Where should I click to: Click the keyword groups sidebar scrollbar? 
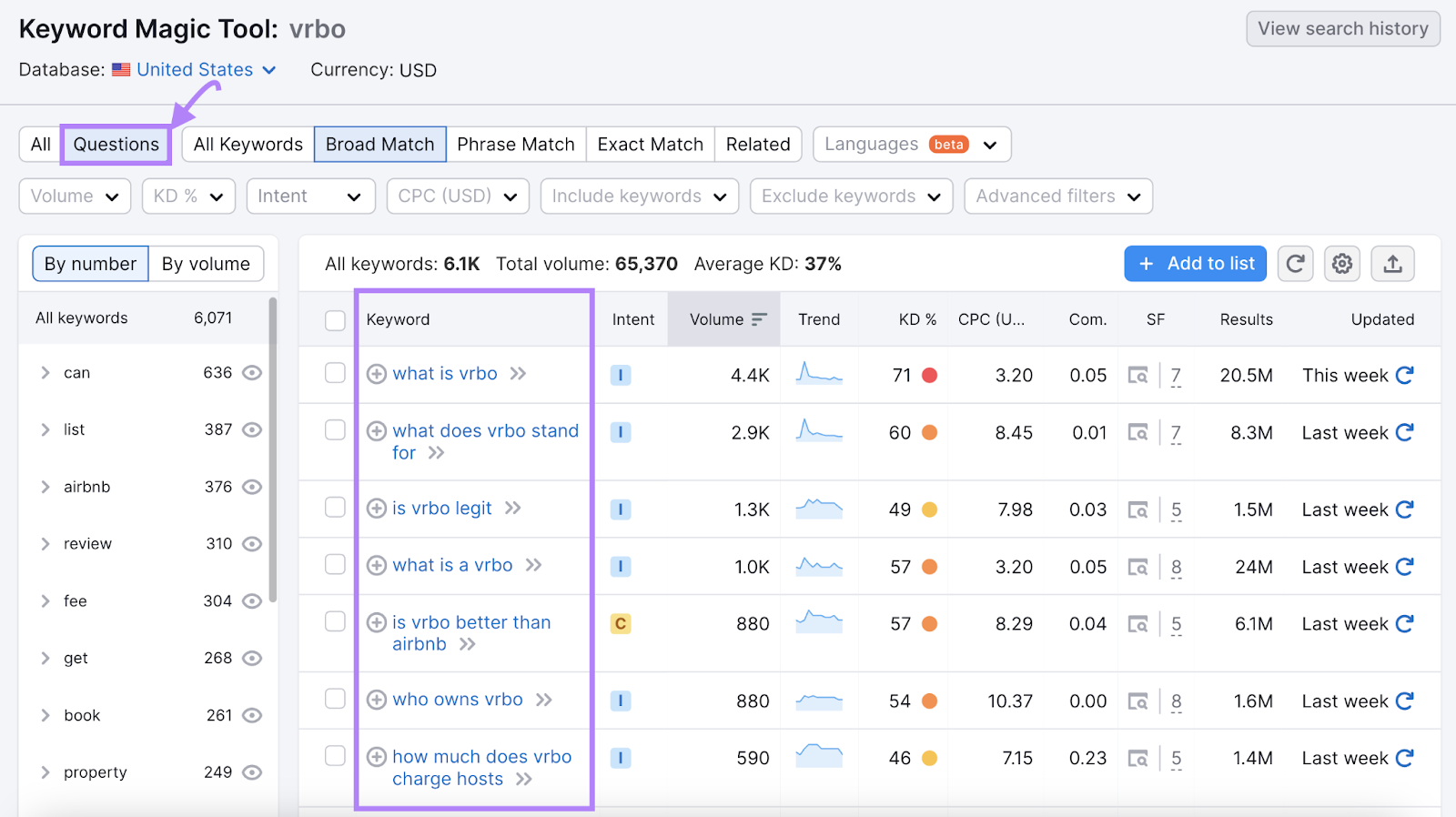pyautogui.click(x=273, y=449)
